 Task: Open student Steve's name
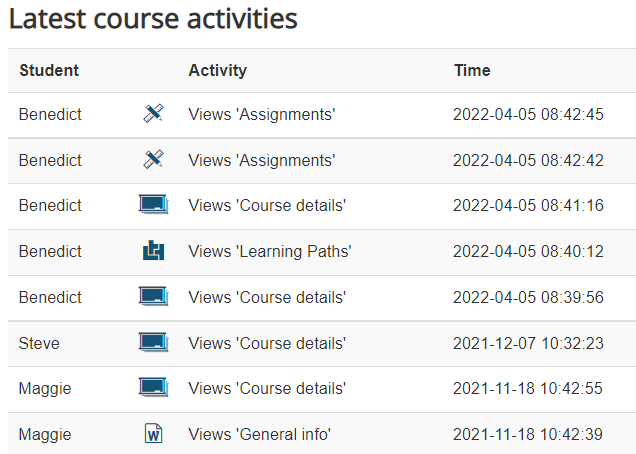39,343
